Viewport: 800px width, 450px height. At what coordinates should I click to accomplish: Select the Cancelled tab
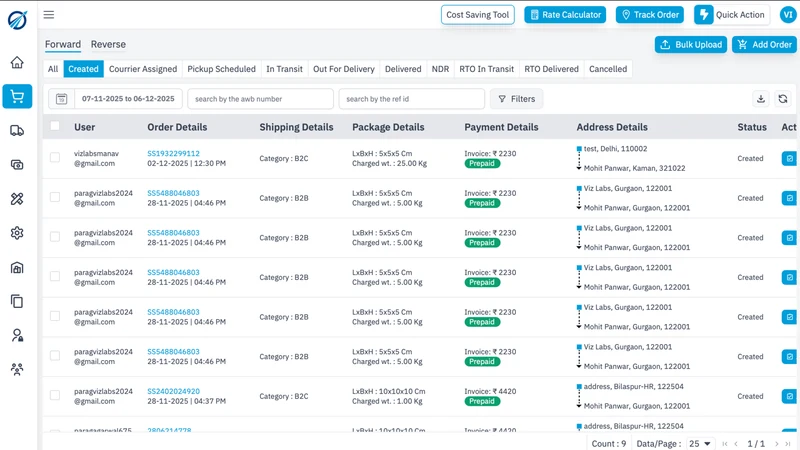(608, 69)
